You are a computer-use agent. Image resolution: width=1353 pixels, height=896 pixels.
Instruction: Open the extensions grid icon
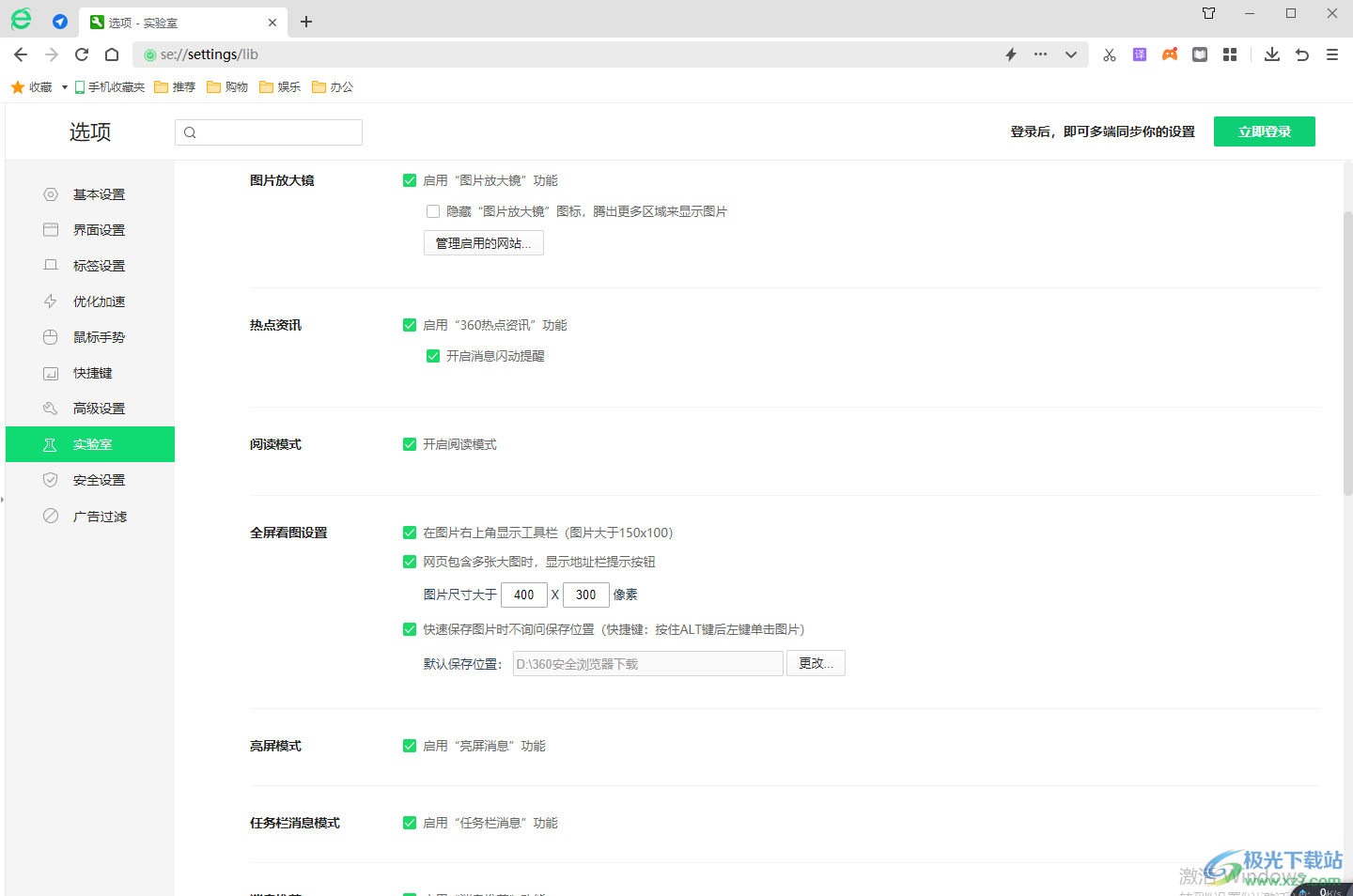click(1230, 54)
